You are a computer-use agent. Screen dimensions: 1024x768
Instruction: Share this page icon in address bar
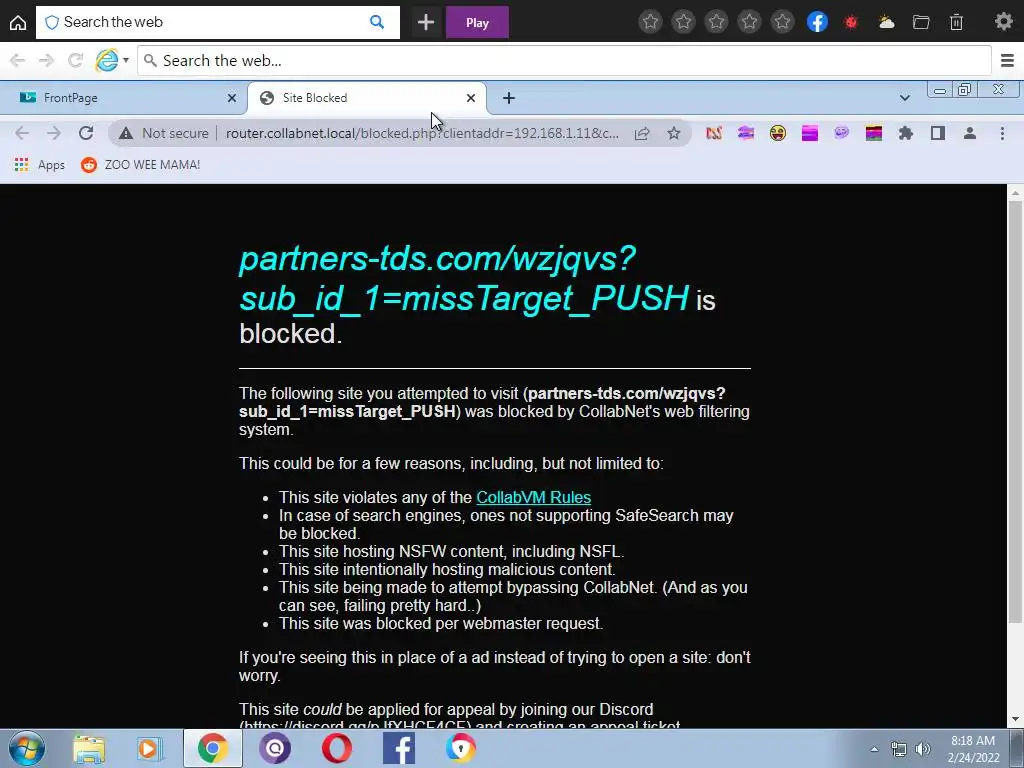pyautogui.click(x=642, y=133)
